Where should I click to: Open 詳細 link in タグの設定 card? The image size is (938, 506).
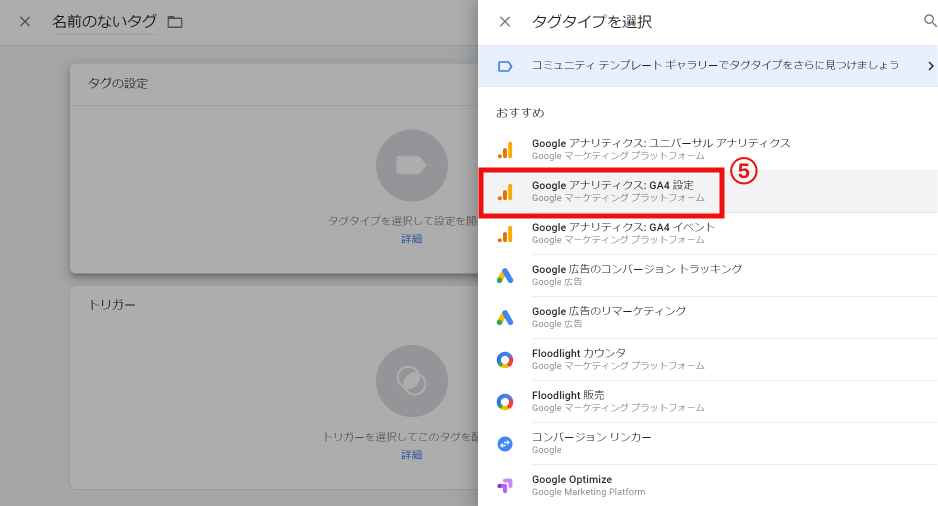412,239
